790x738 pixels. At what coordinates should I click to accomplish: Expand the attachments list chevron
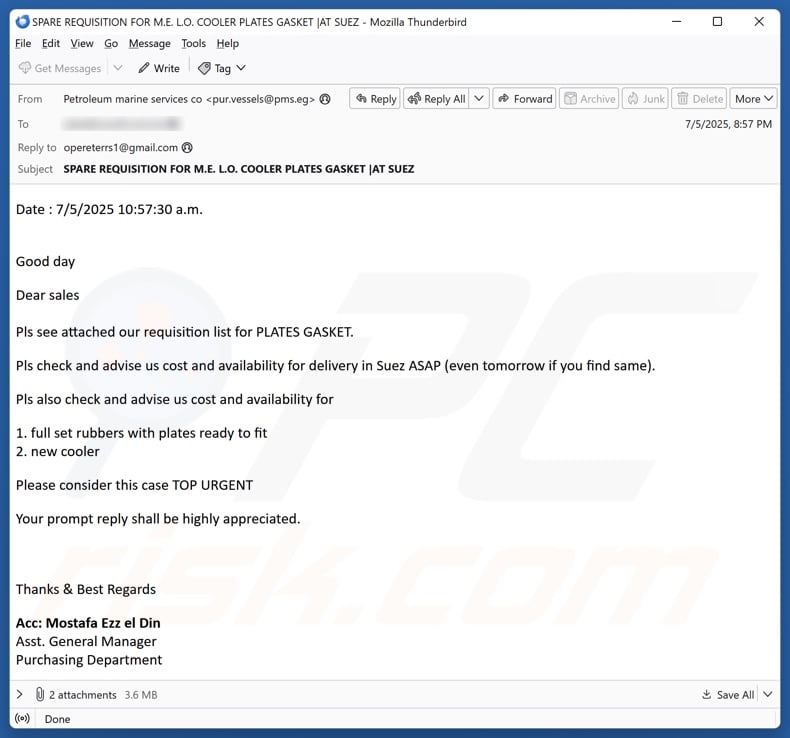(20, 694)
